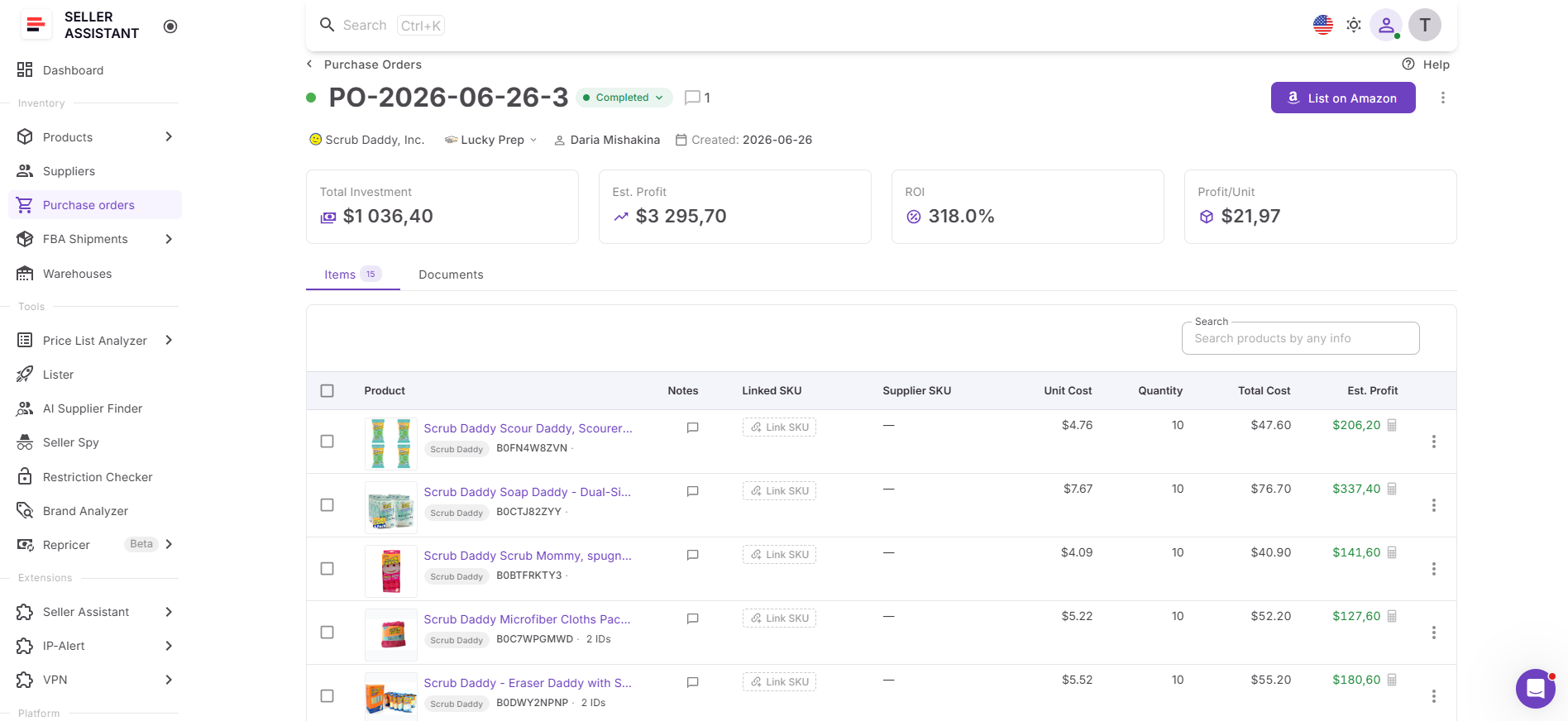Expand the FBA Shipments submenu chevron
Image resolution: width=1568 pixels, height=721 pixels.
coord(169,239)
